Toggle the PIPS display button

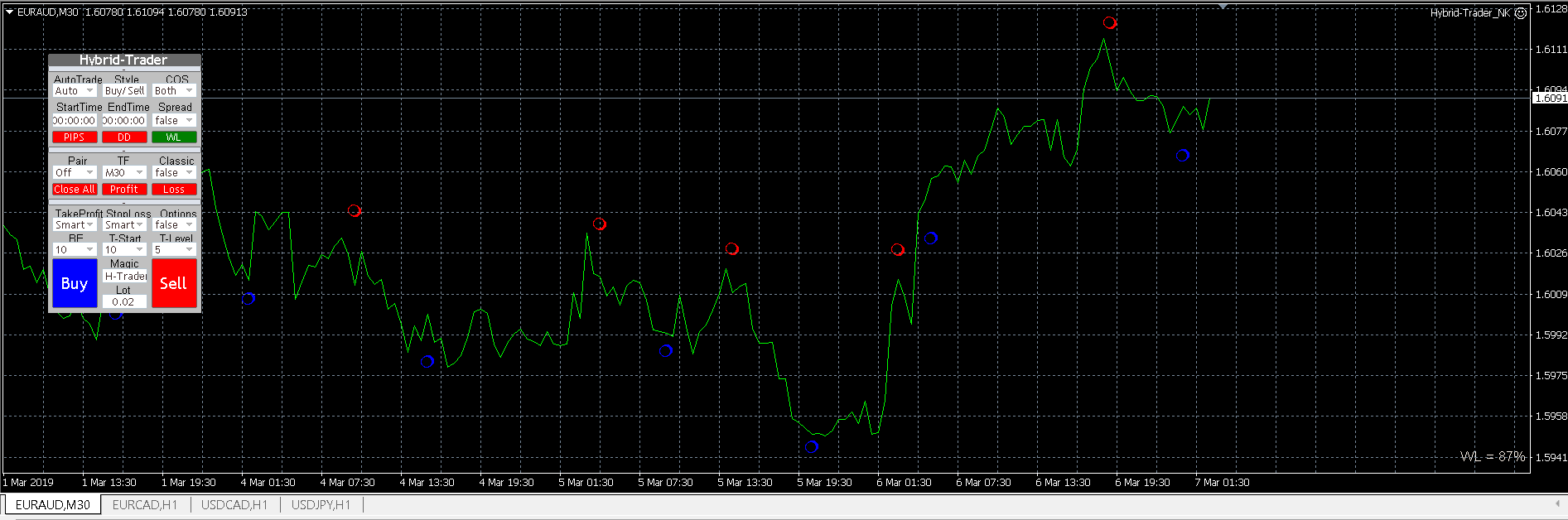(x=75, y=137)
